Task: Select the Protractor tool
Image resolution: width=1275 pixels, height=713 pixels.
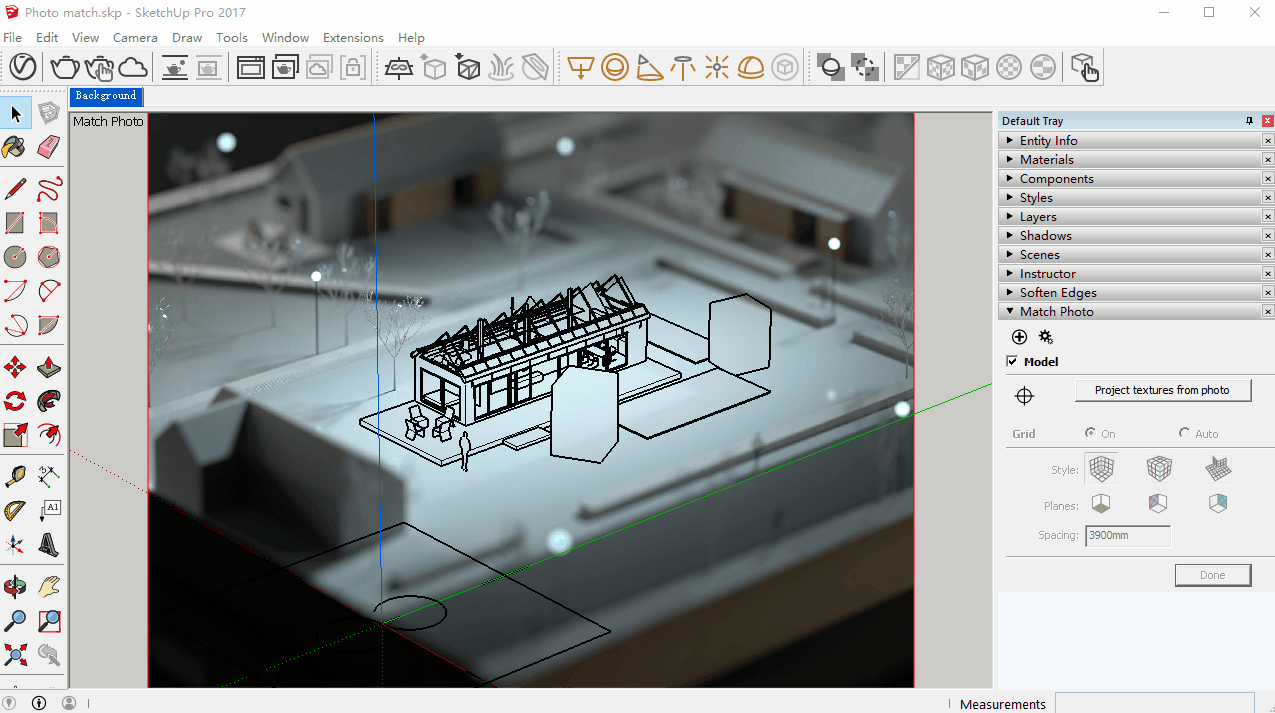Action: tap(15, 511)
